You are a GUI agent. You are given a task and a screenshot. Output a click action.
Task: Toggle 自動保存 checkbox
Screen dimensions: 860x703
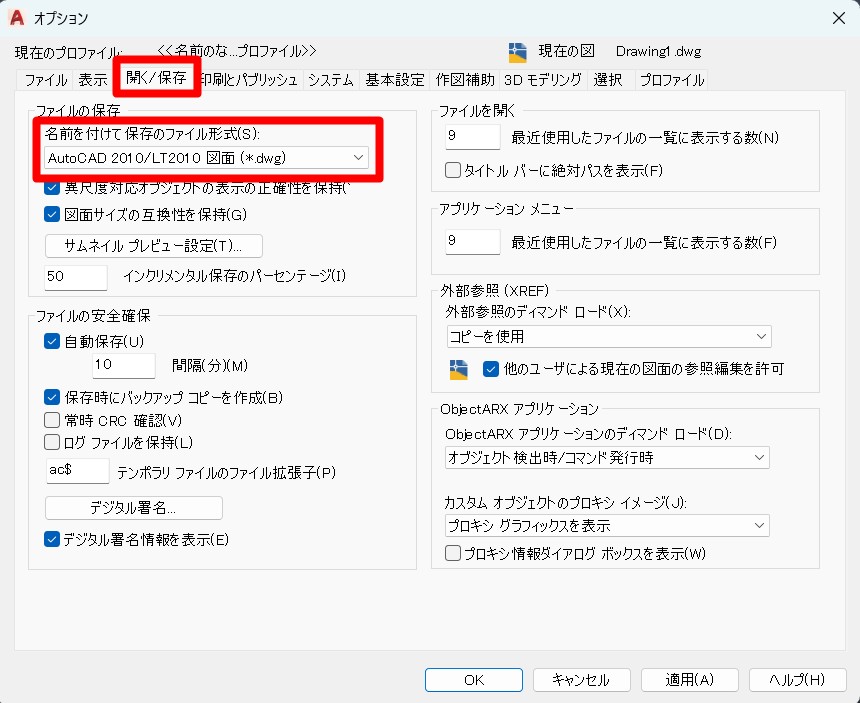click(x=53, y=341)
